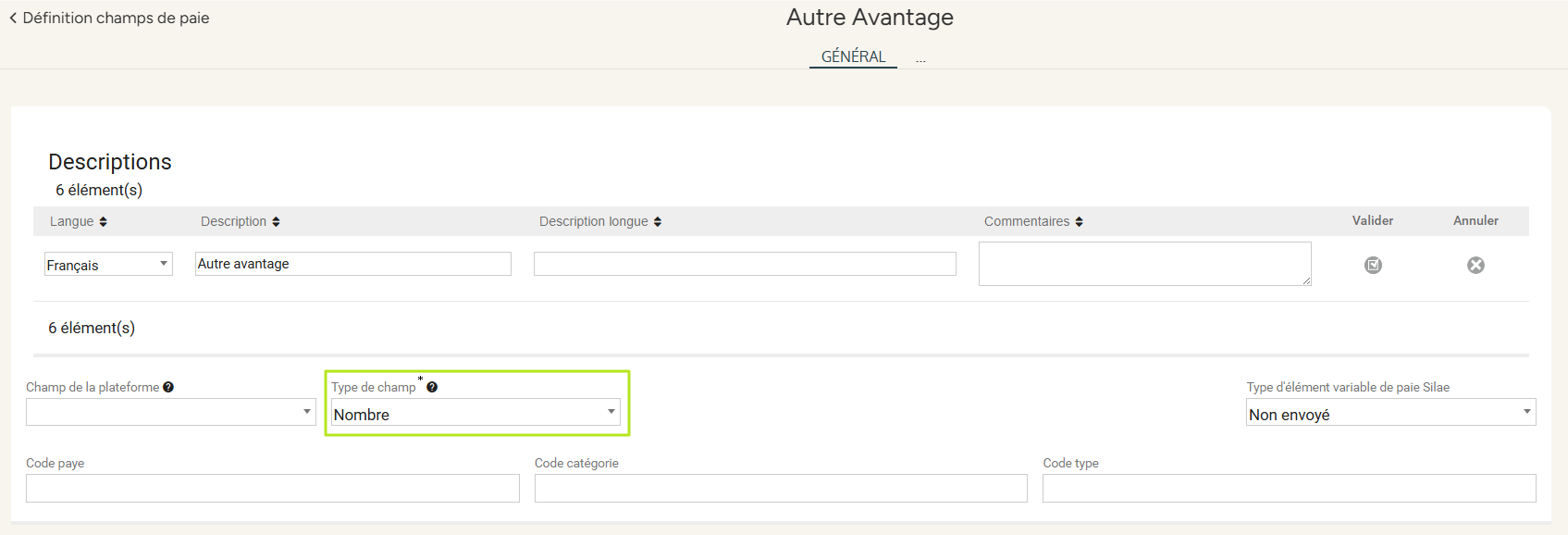Sort by Description column arrows

276,222
